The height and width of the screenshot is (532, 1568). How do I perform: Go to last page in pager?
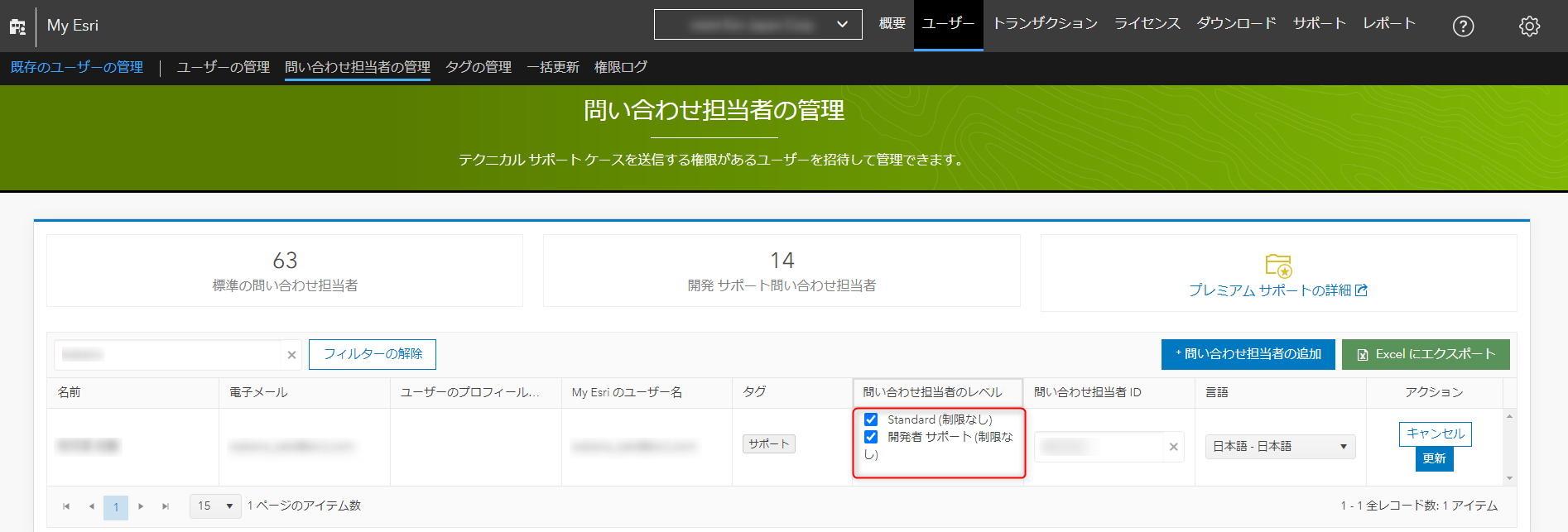point(166,506)
